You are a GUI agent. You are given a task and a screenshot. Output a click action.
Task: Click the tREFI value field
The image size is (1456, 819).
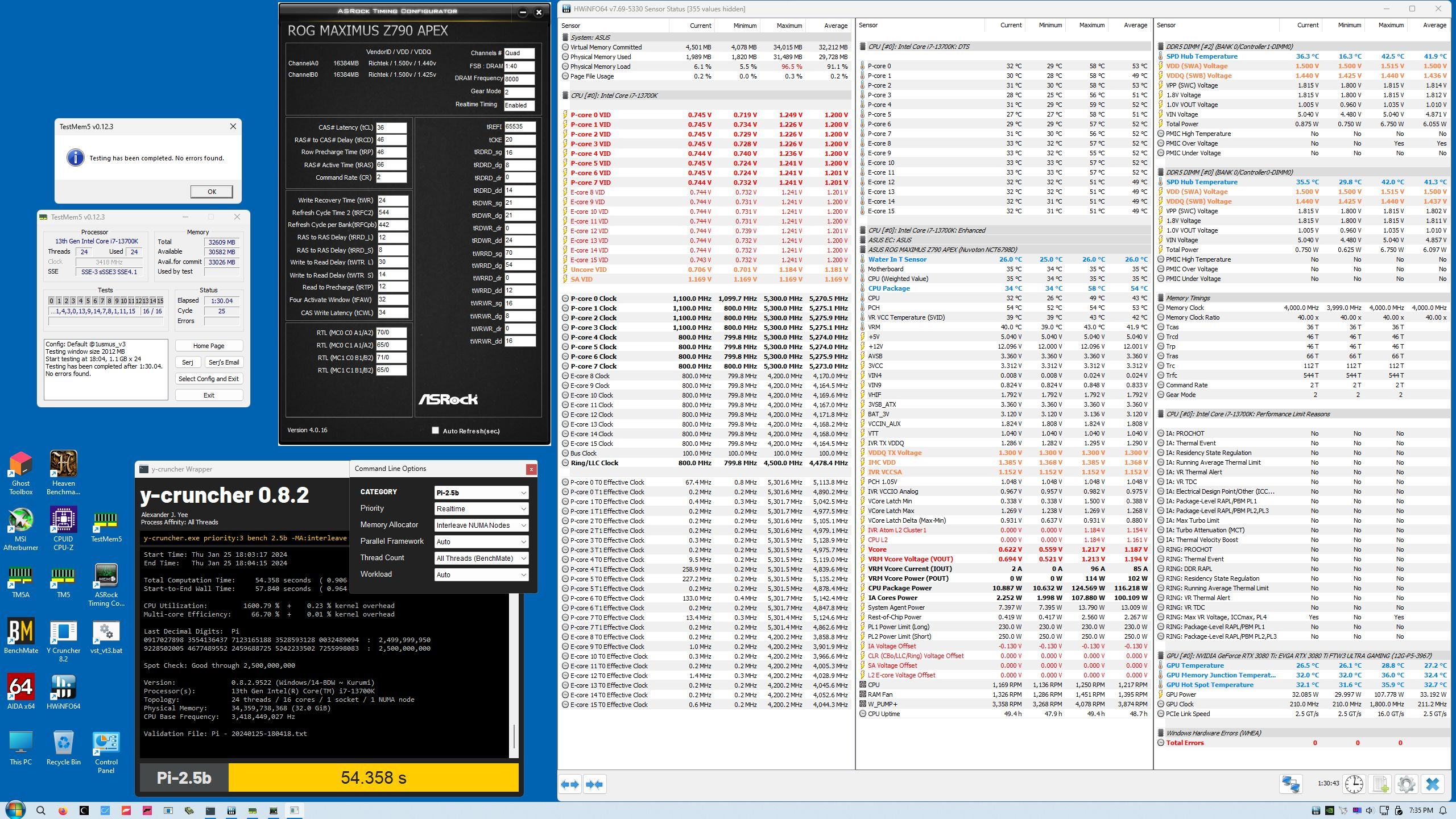[520, 127]
